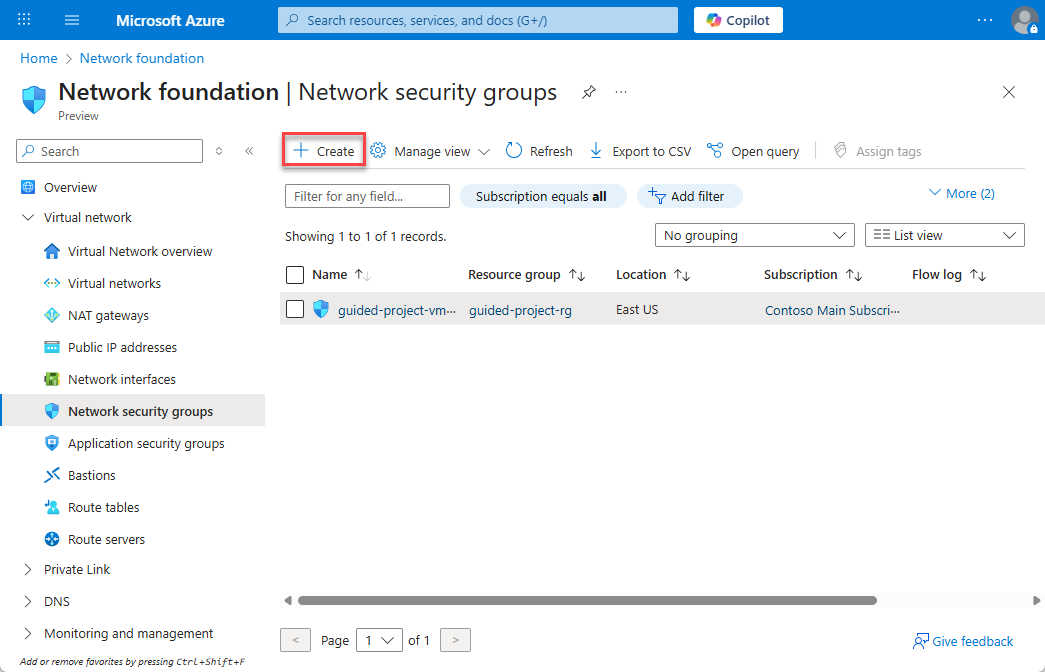Open the Page number dropdown
The height and width of the screenshot is (672, 1045).
pos(379,640)
